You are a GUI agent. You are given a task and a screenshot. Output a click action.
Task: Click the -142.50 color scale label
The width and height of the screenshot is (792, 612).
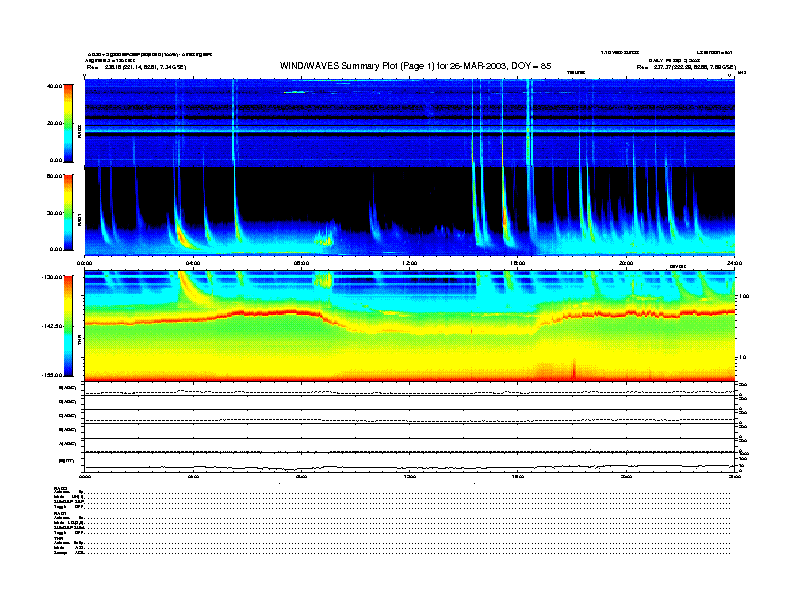click(52, 326)
